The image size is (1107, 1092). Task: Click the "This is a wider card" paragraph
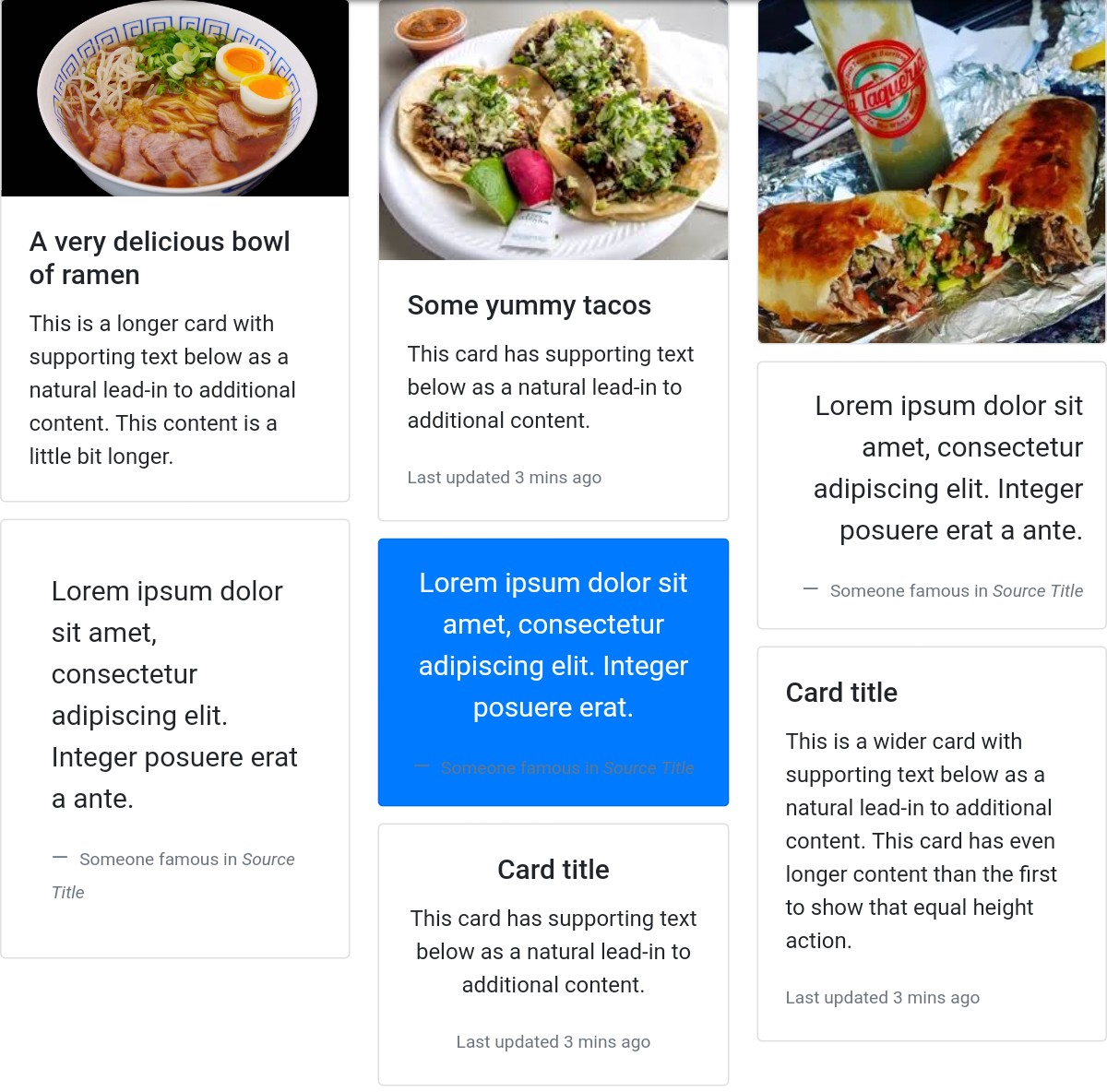[922, 841]
